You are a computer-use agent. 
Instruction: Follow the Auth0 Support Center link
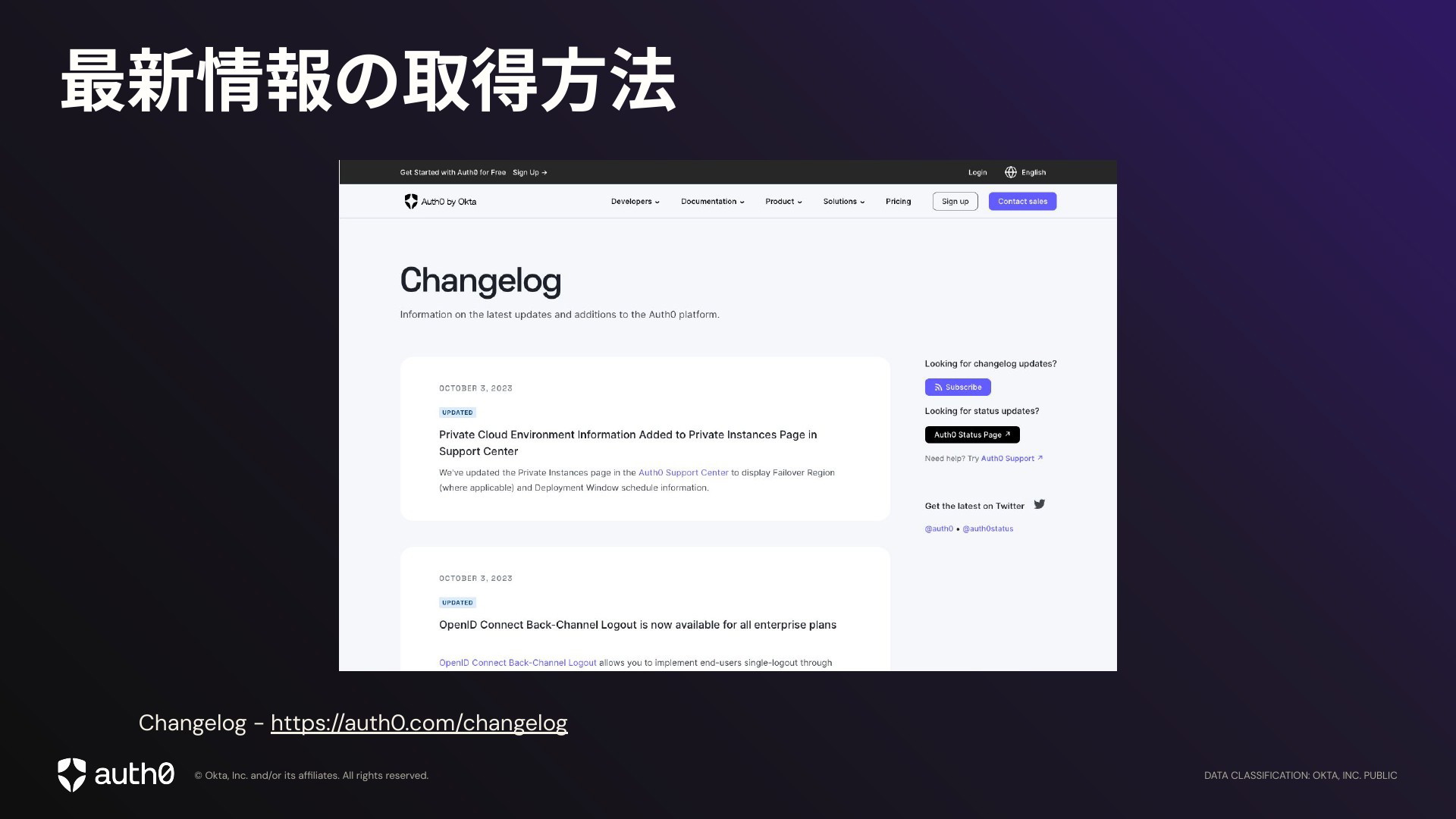click(683, 472)
